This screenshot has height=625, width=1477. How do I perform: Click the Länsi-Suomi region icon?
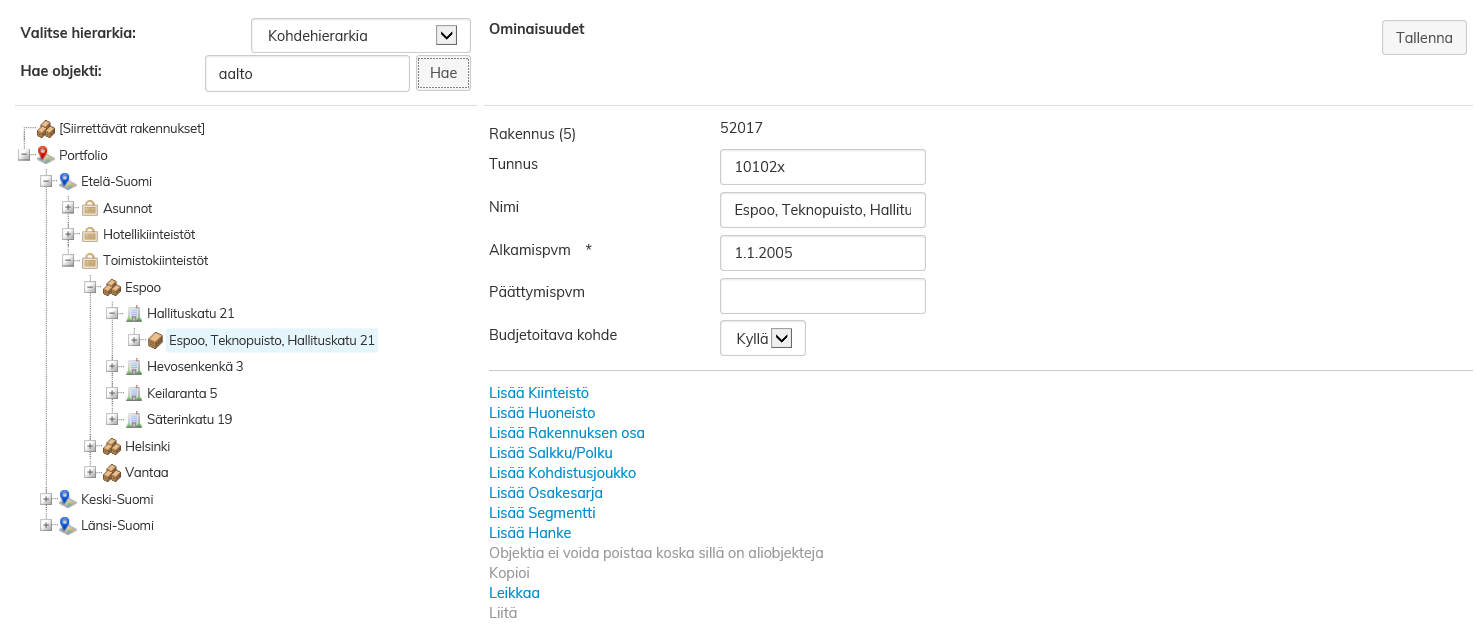68,525
